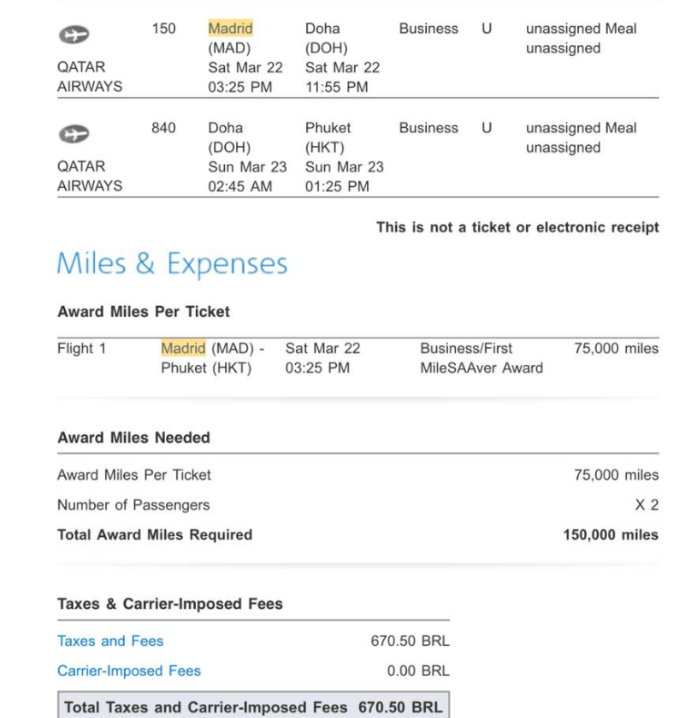Select flight number 150
The width and height of the screenshot is (678, 718).
164,29
